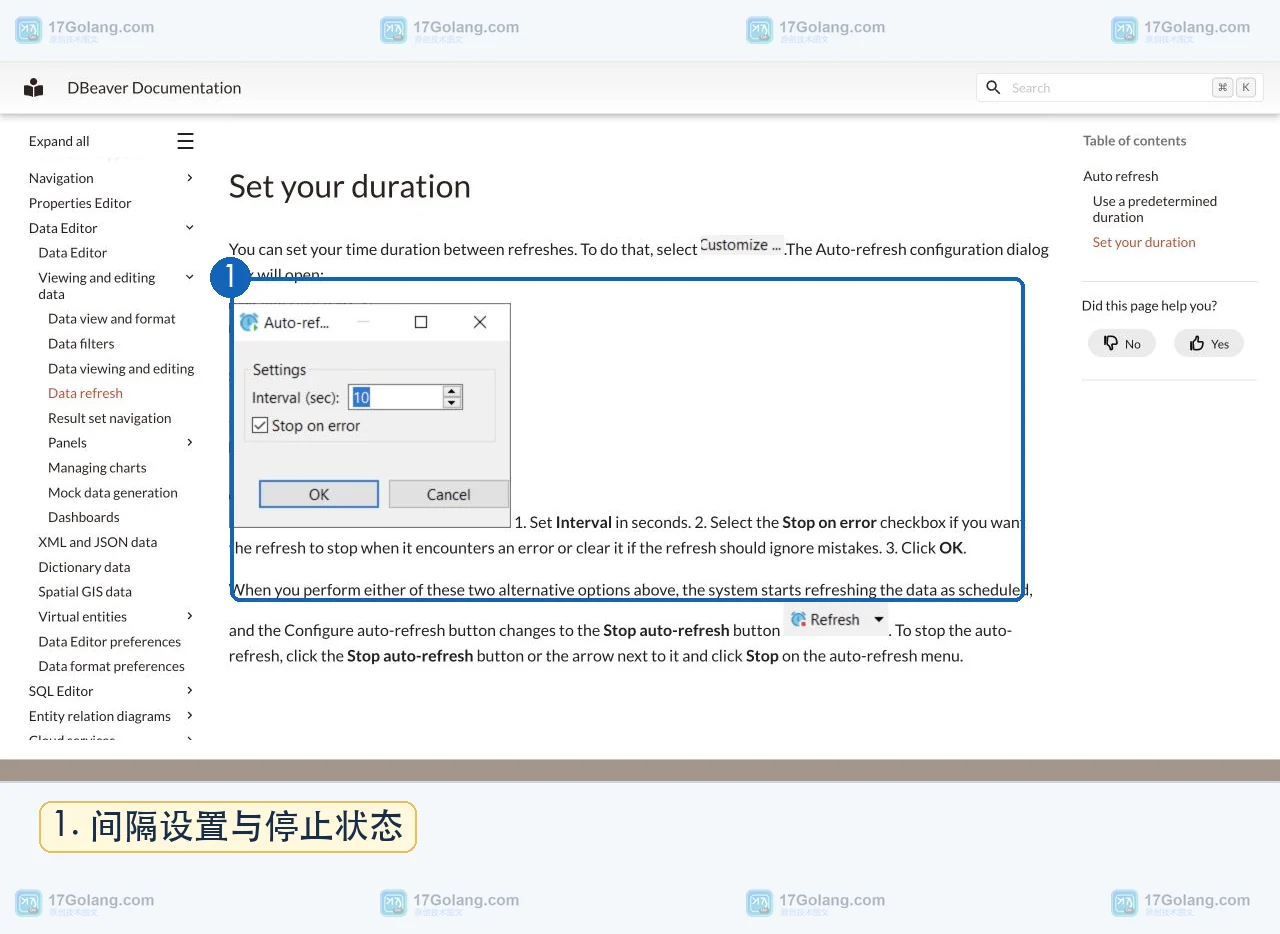Open the Dashboards page
Screen dimensions: 1280x934
[x=84, y=517]
